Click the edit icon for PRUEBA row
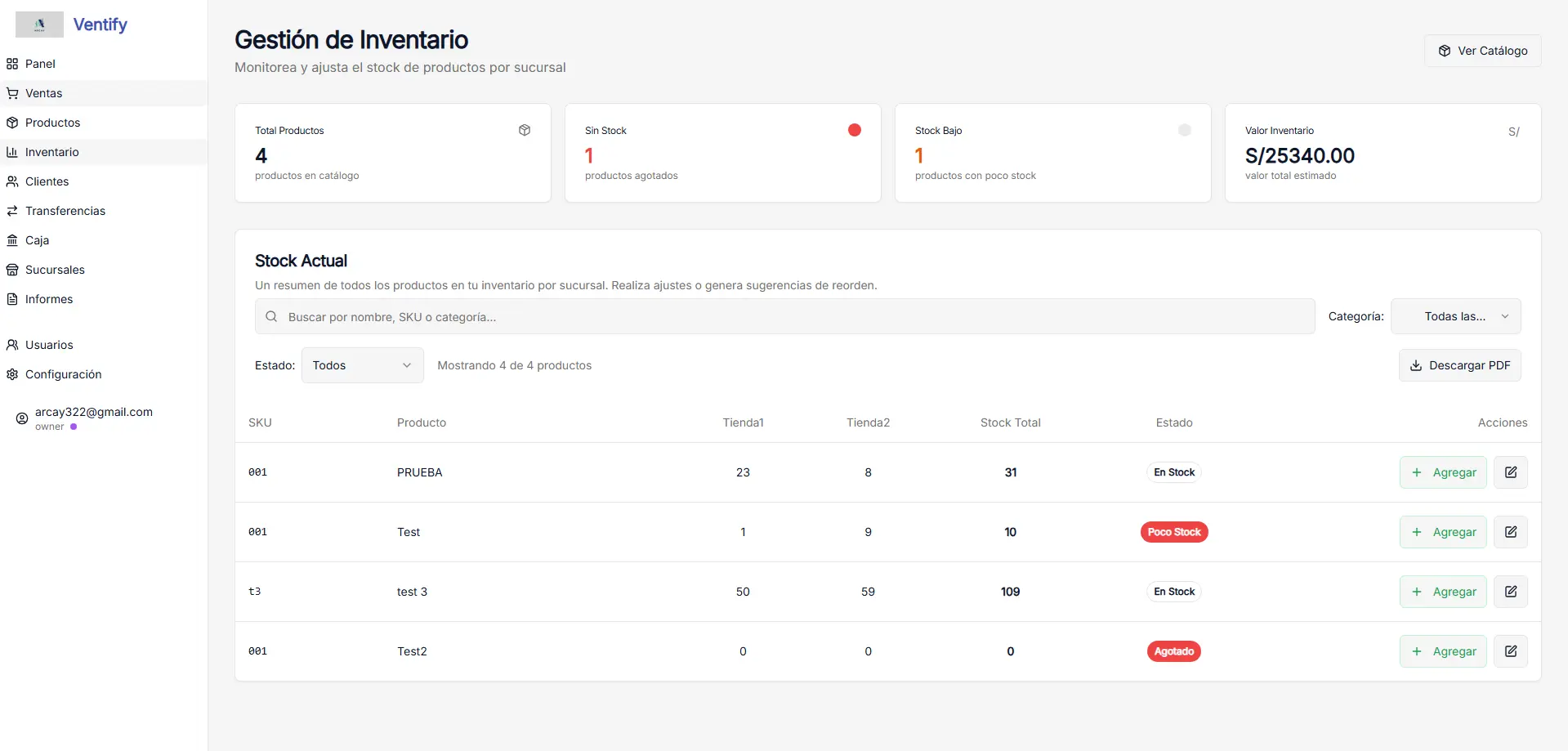Screen dimensions: 1568x751 click(1510, 472)
